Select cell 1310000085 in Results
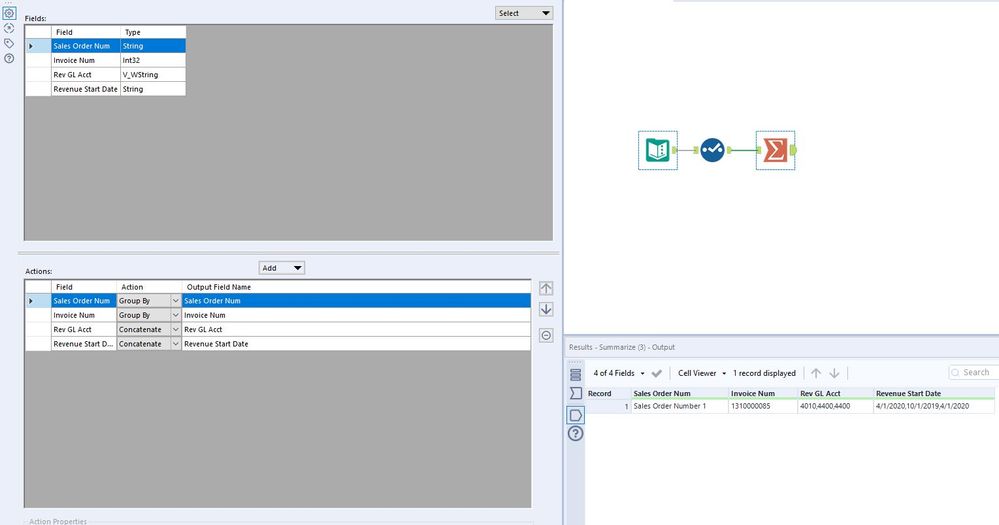Viewport: 999px width, 525px height. (763, 406)
